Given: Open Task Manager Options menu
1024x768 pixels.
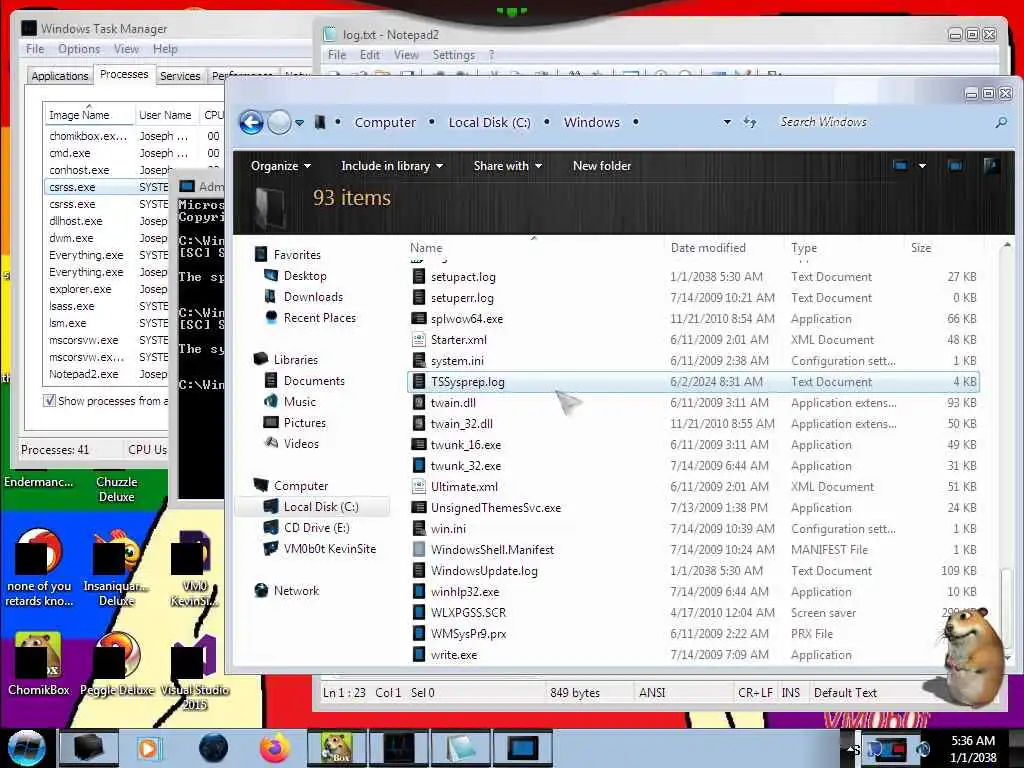Looking at the screenshot, I should (x=79, y=49).
